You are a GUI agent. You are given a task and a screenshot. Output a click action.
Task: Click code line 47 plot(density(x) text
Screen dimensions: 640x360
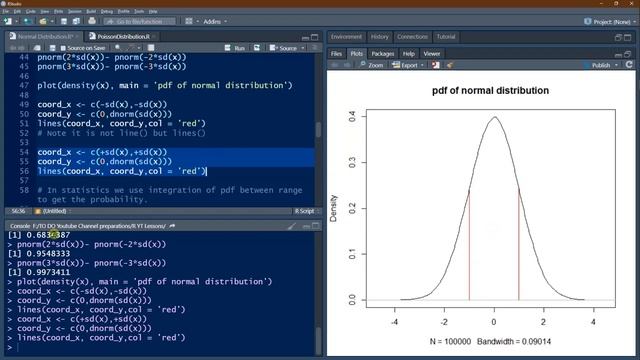pyautogui.click(x=165, y=85)
